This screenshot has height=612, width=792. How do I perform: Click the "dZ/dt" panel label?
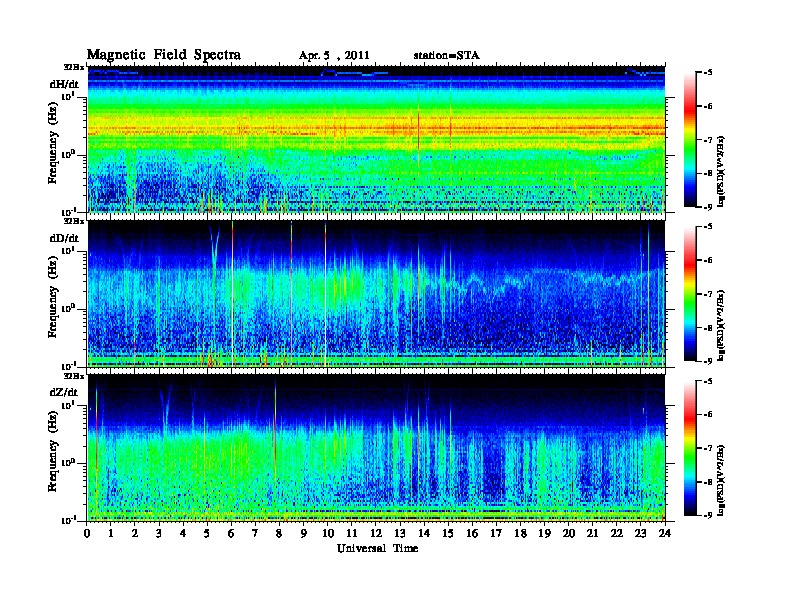[64, 392]
